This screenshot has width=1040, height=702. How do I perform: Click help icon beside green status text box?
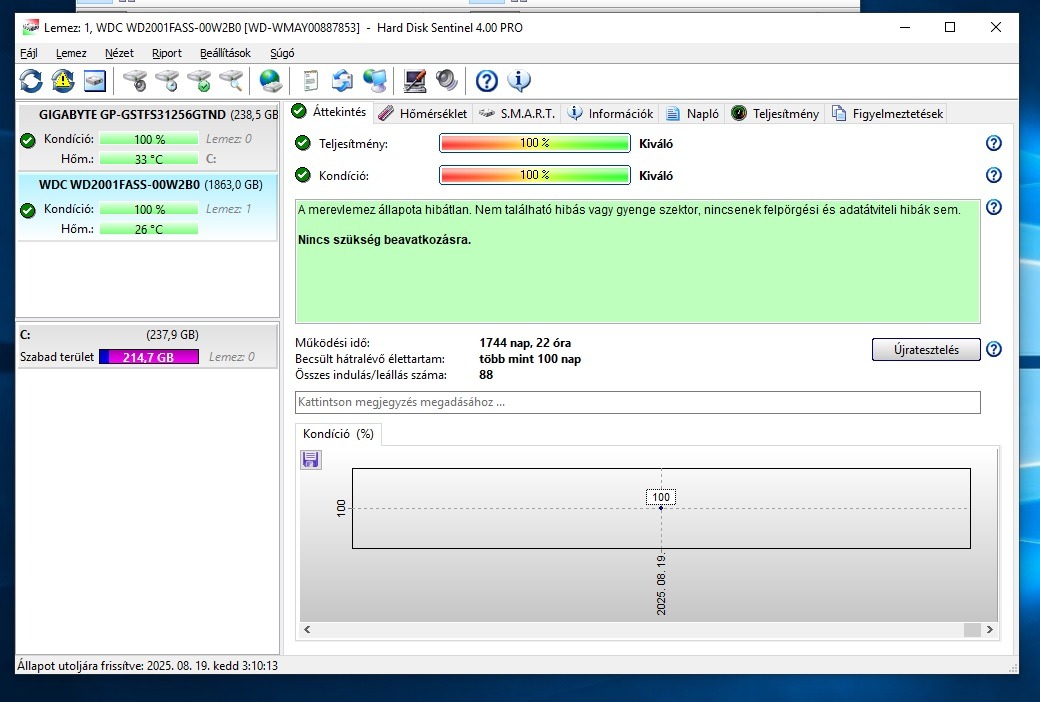coord(994,208)
